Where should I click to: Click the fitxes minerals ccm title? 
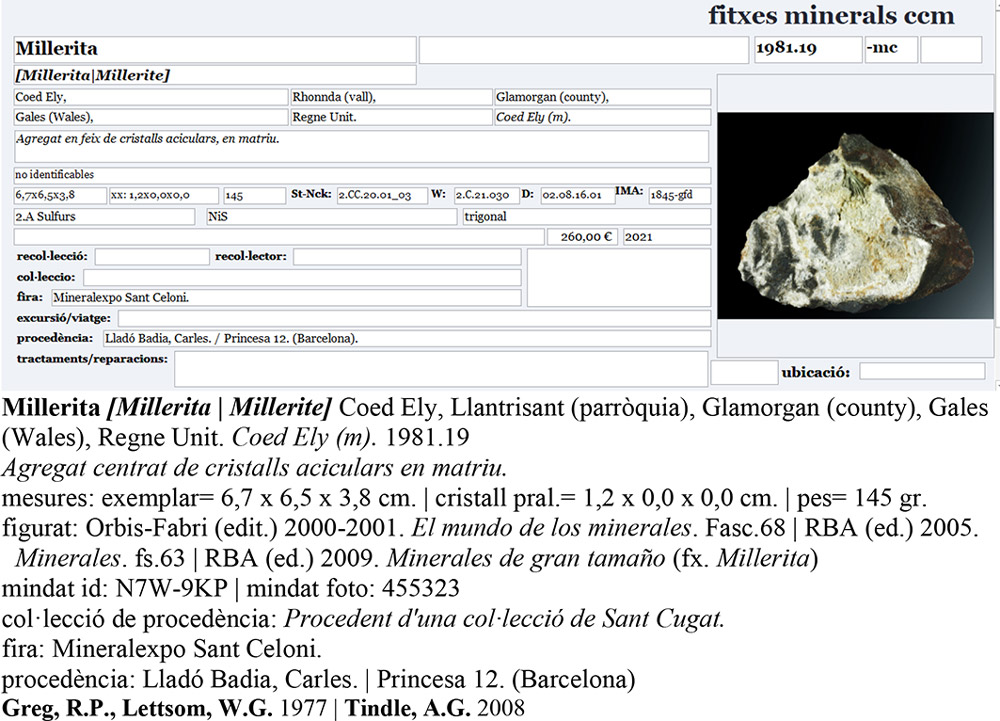[831, 15]
